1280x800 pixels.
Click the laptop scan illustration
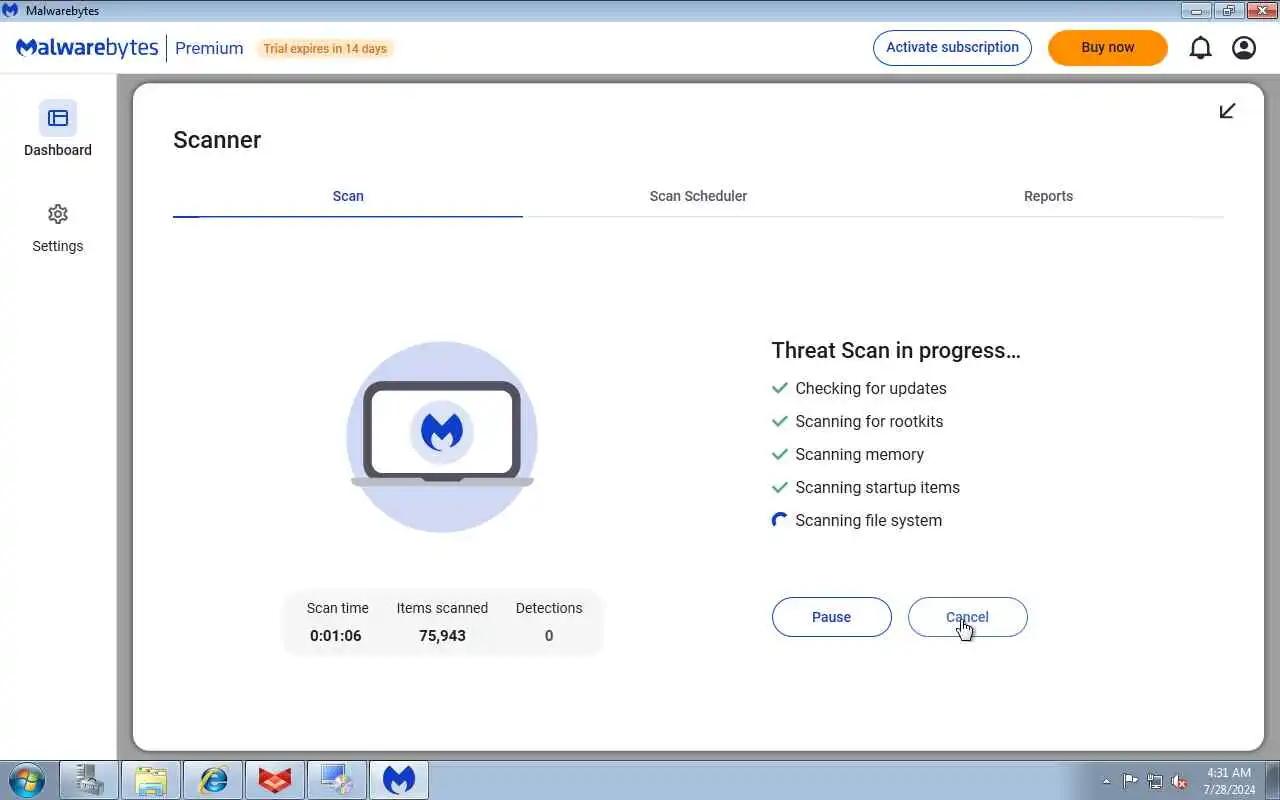[442, 437]
